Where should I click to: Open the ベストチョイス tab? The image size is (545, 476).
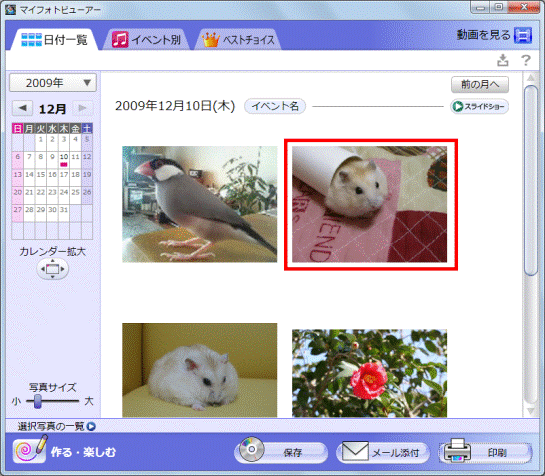(x=239, y=40)
